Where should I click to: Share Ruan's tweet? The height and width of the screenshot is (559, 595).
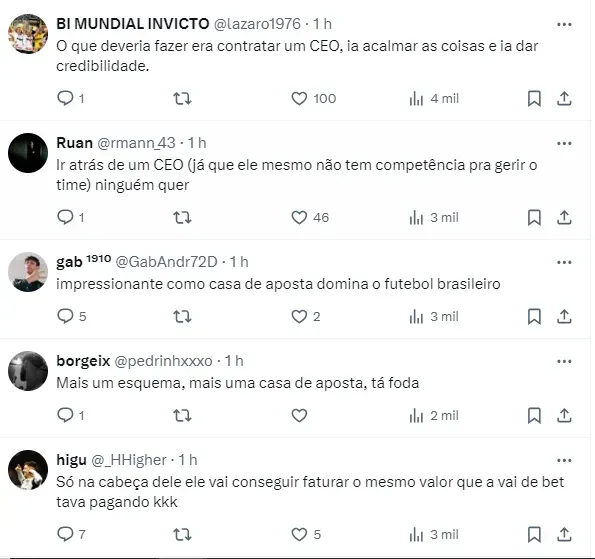tap(564, 218)
